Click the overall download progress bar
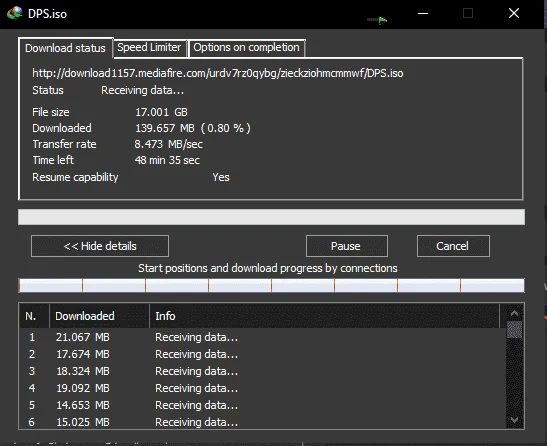The image size is (547, 446). click(x=271, y=217)
